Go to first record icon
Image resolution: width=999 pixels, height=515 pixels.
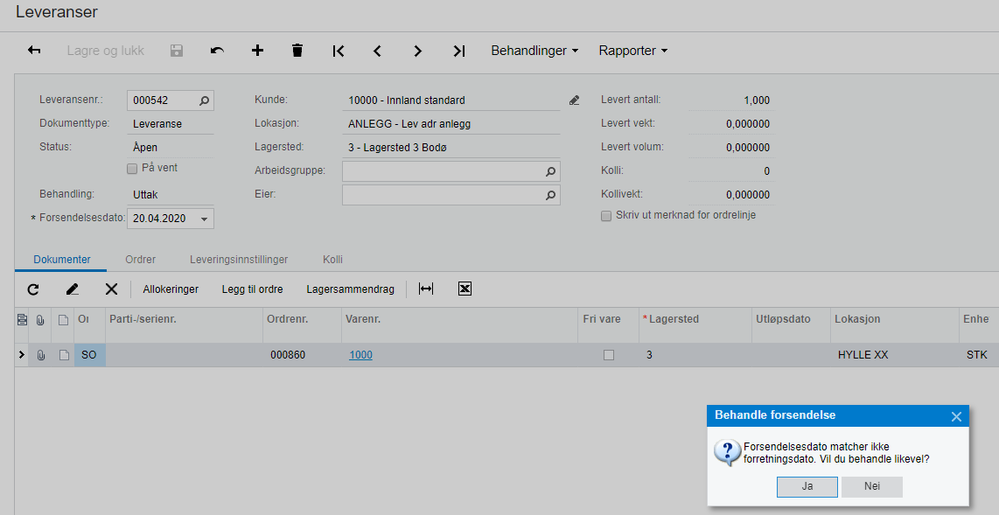(338, 51)
